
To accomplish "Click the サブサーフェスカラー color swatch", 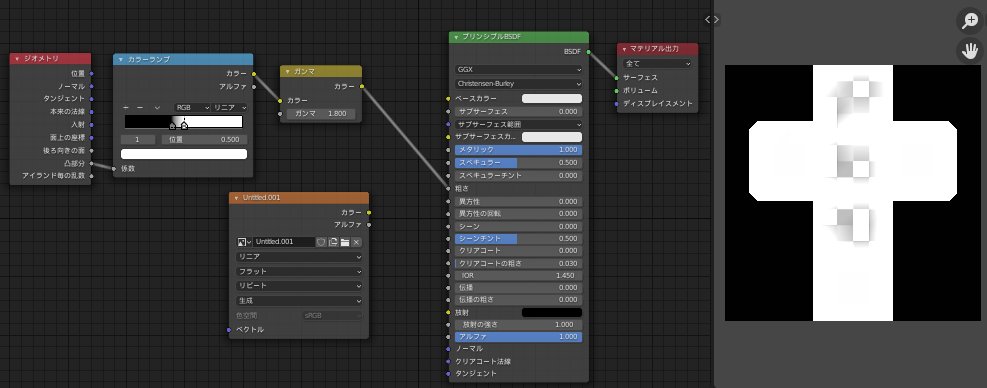I will [552, 137].
